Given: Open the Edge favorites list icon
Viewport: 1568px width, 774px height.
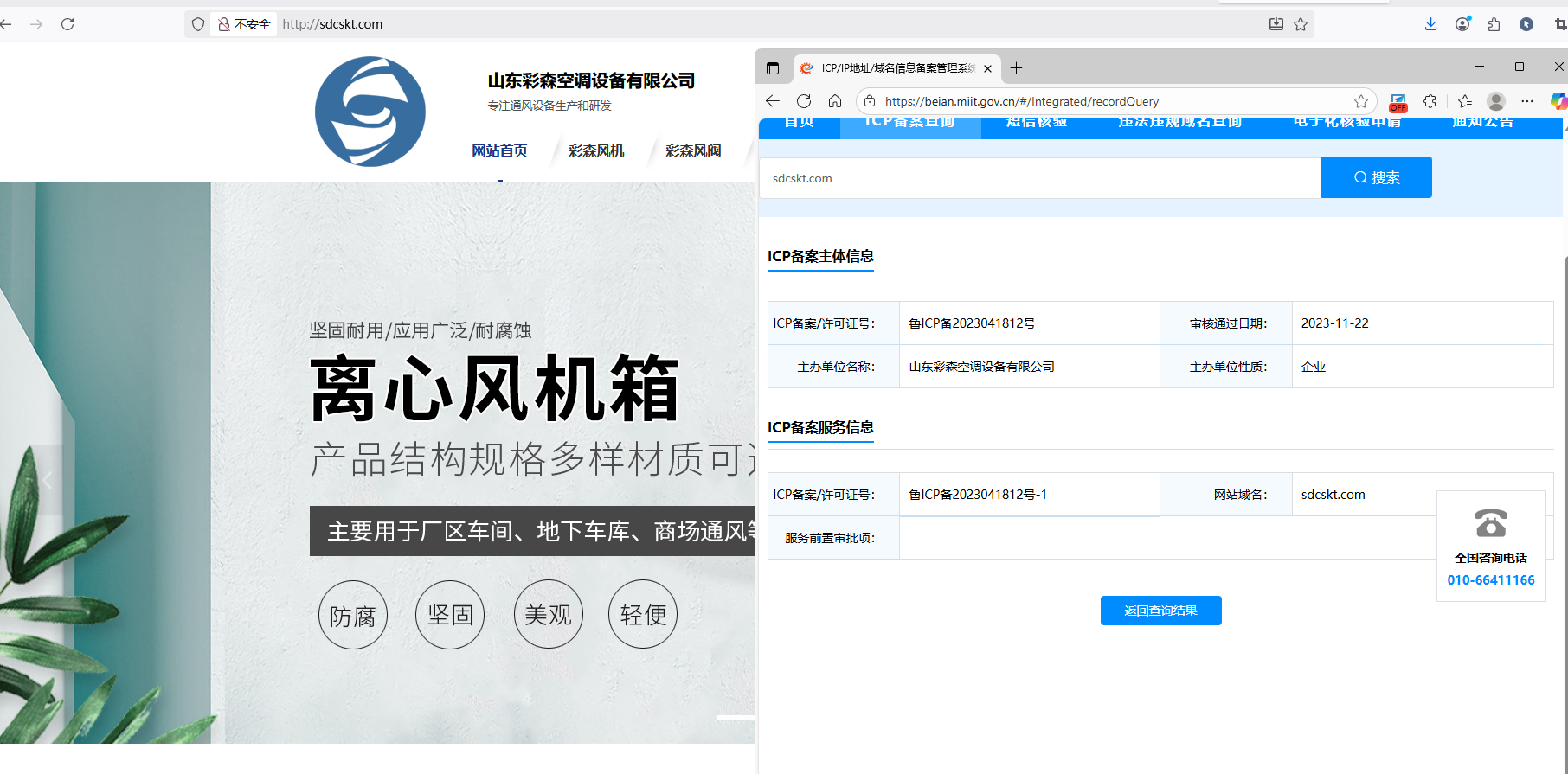Looking at the screenshot, I should pos(1464,101).
